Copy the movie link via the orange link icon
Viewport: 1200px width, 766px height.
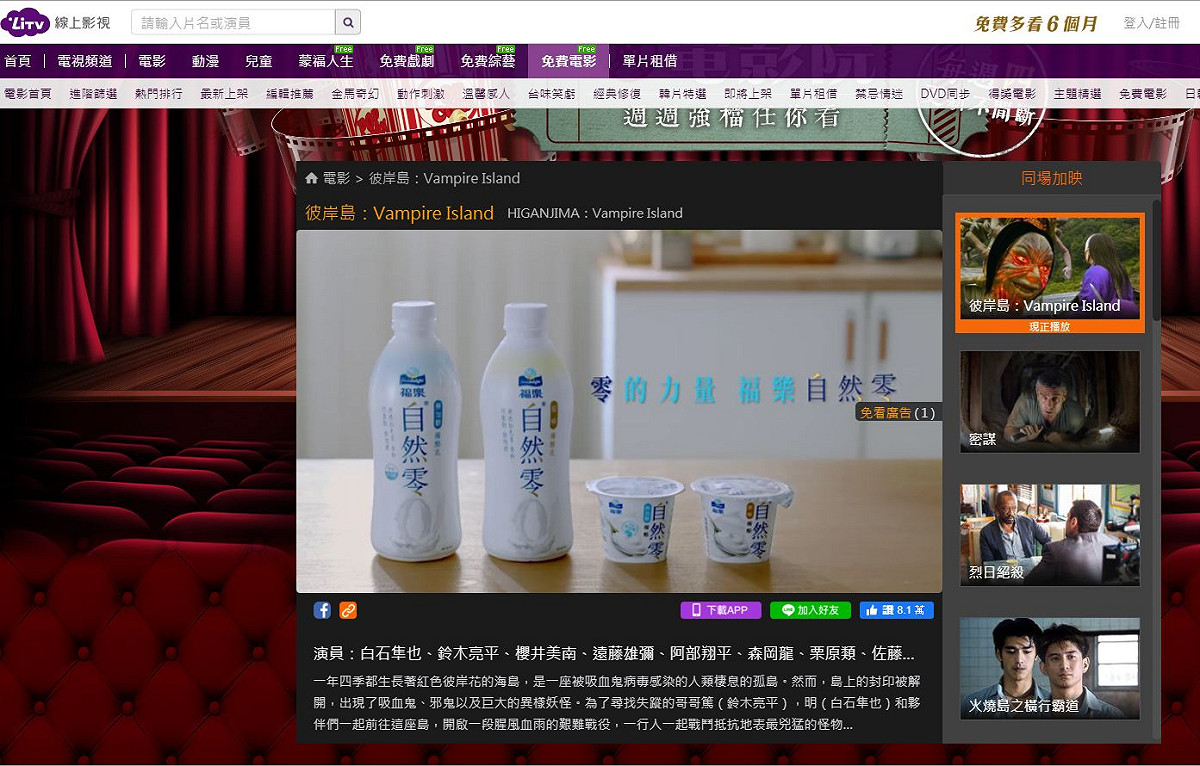pyautogui.click(x=348, y=610)
